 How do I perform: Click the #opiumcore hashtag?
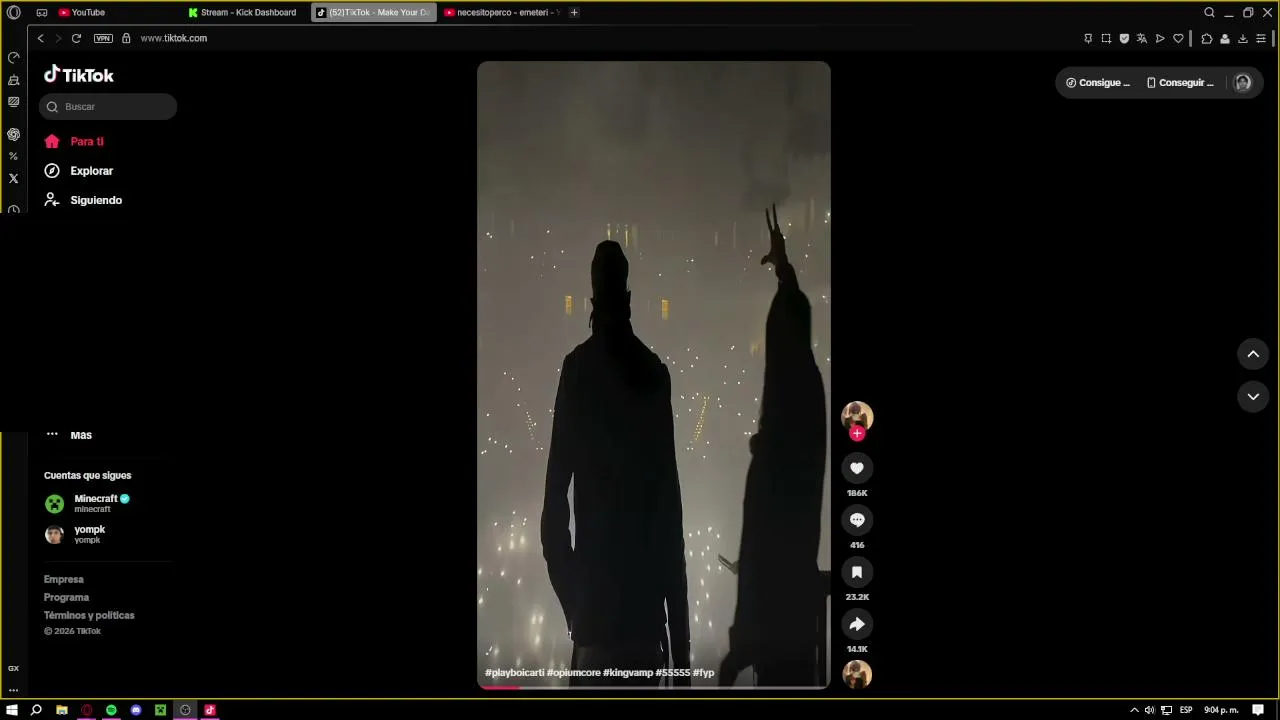[574, 673]
